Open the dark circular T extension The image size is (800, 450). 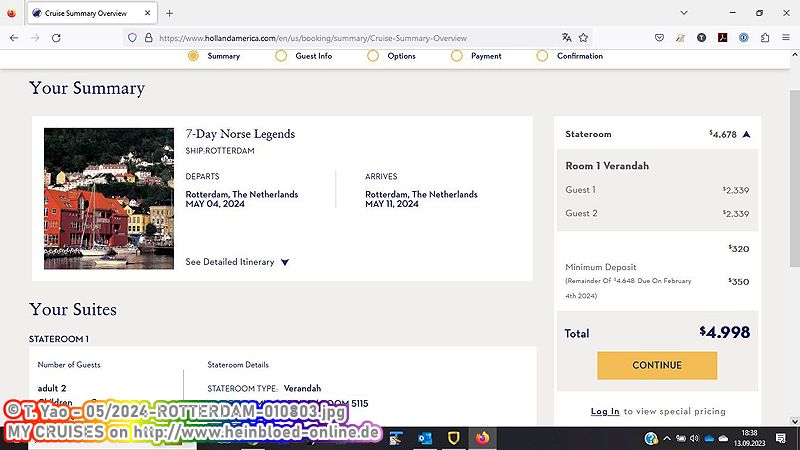click(x=702, y=37)
